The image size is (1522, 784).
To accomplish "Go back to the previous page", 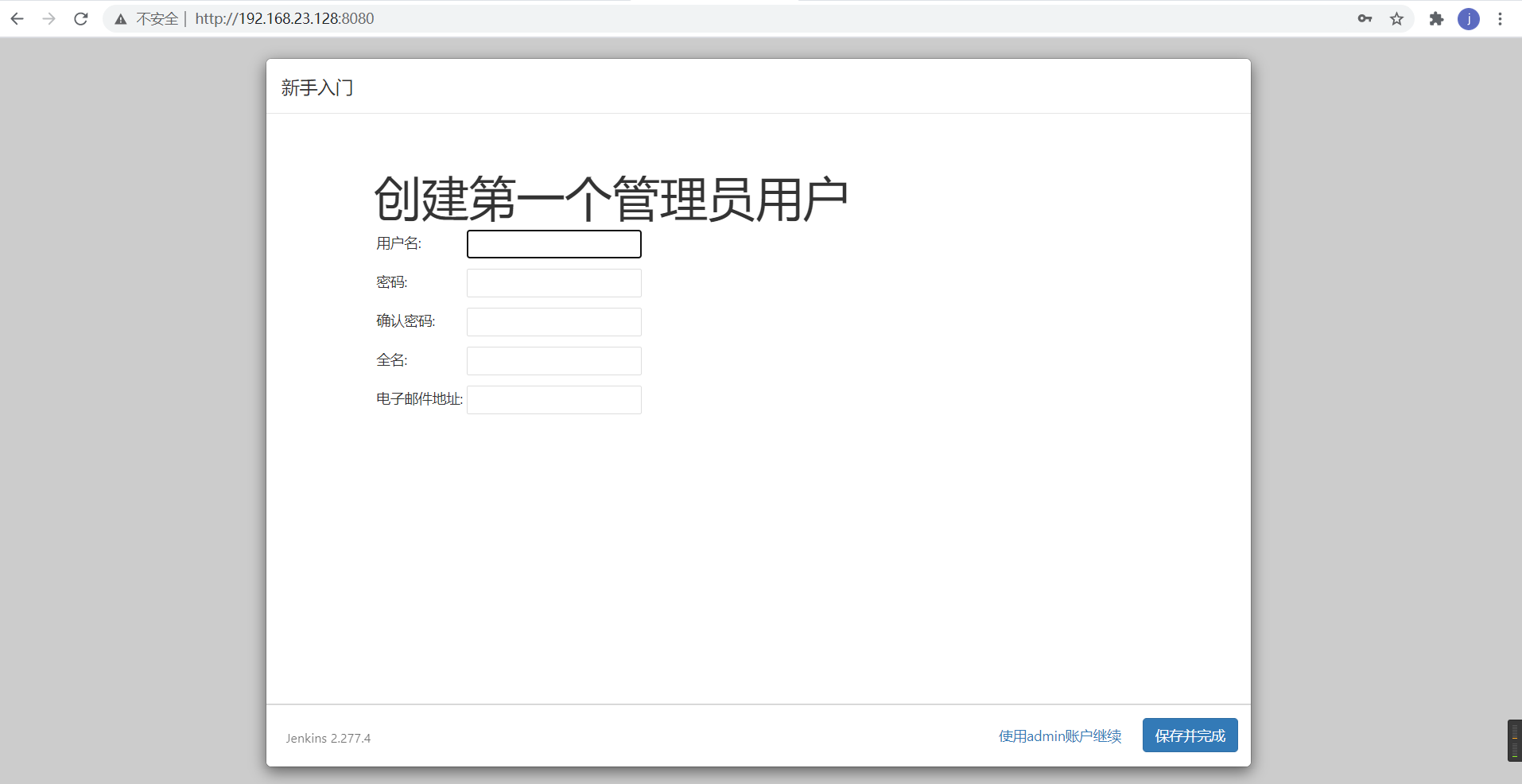I will coord(17,19).
